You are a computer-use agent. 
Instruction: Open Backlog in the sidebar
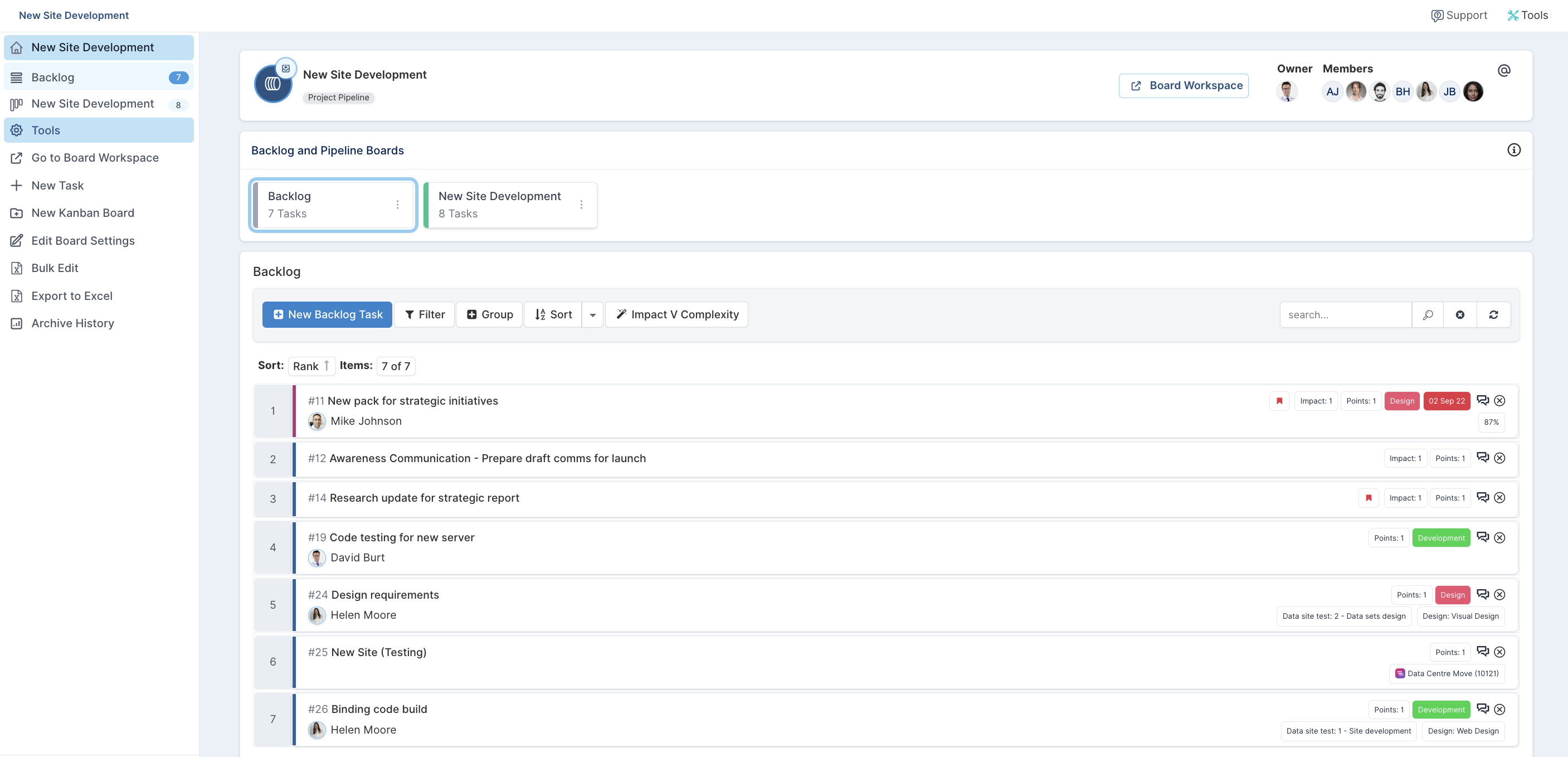(99, 77)
